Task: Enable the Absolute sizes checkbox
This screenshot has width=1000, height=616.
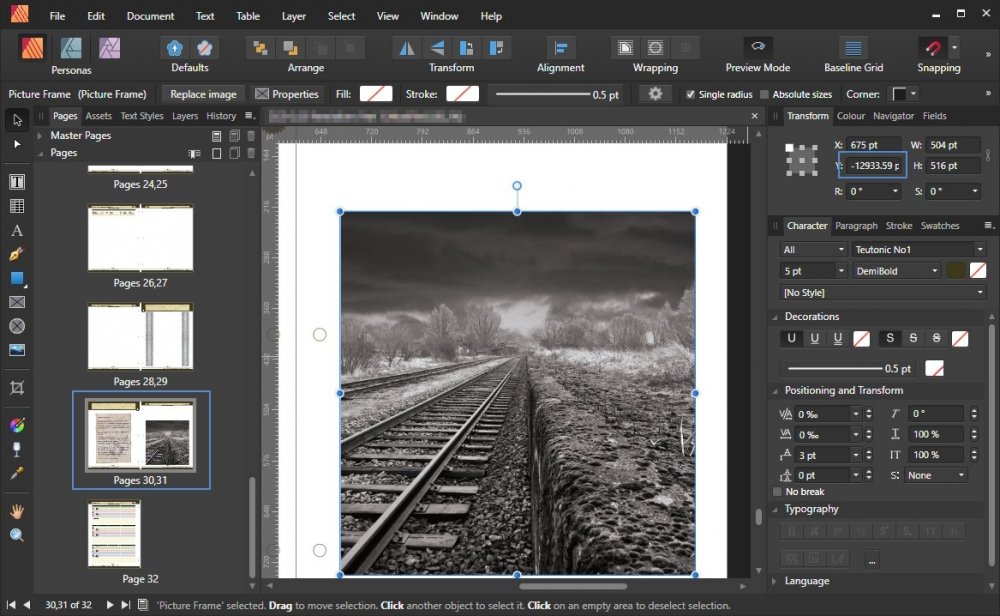Action: (x=765, y=94)
